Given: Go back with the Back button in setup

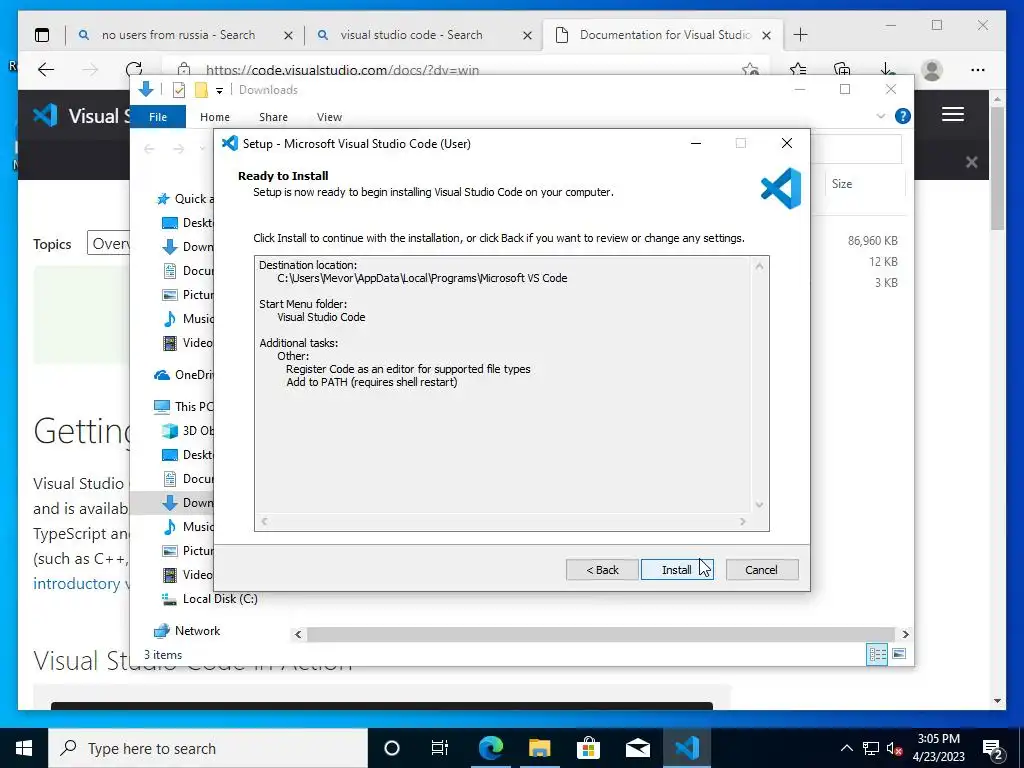Looking at the screenshot, I should click(602, 569).
